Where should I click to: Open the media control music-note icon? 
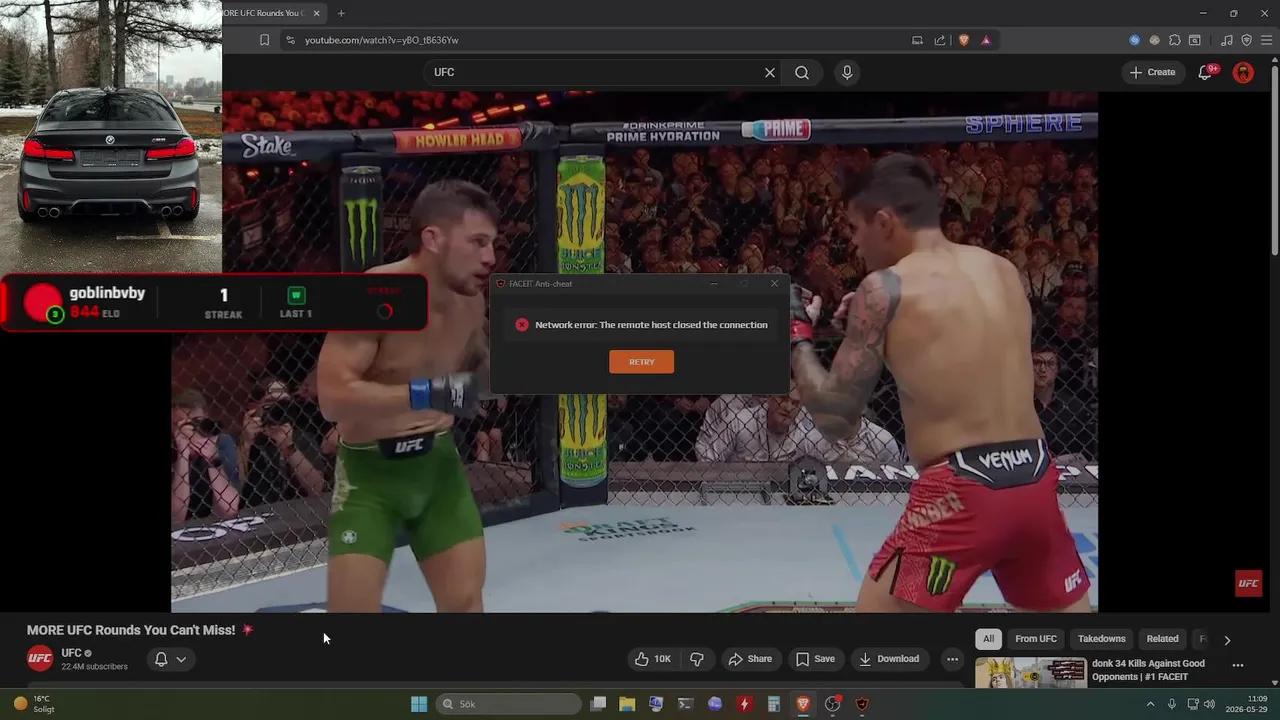pos(1227,40)
